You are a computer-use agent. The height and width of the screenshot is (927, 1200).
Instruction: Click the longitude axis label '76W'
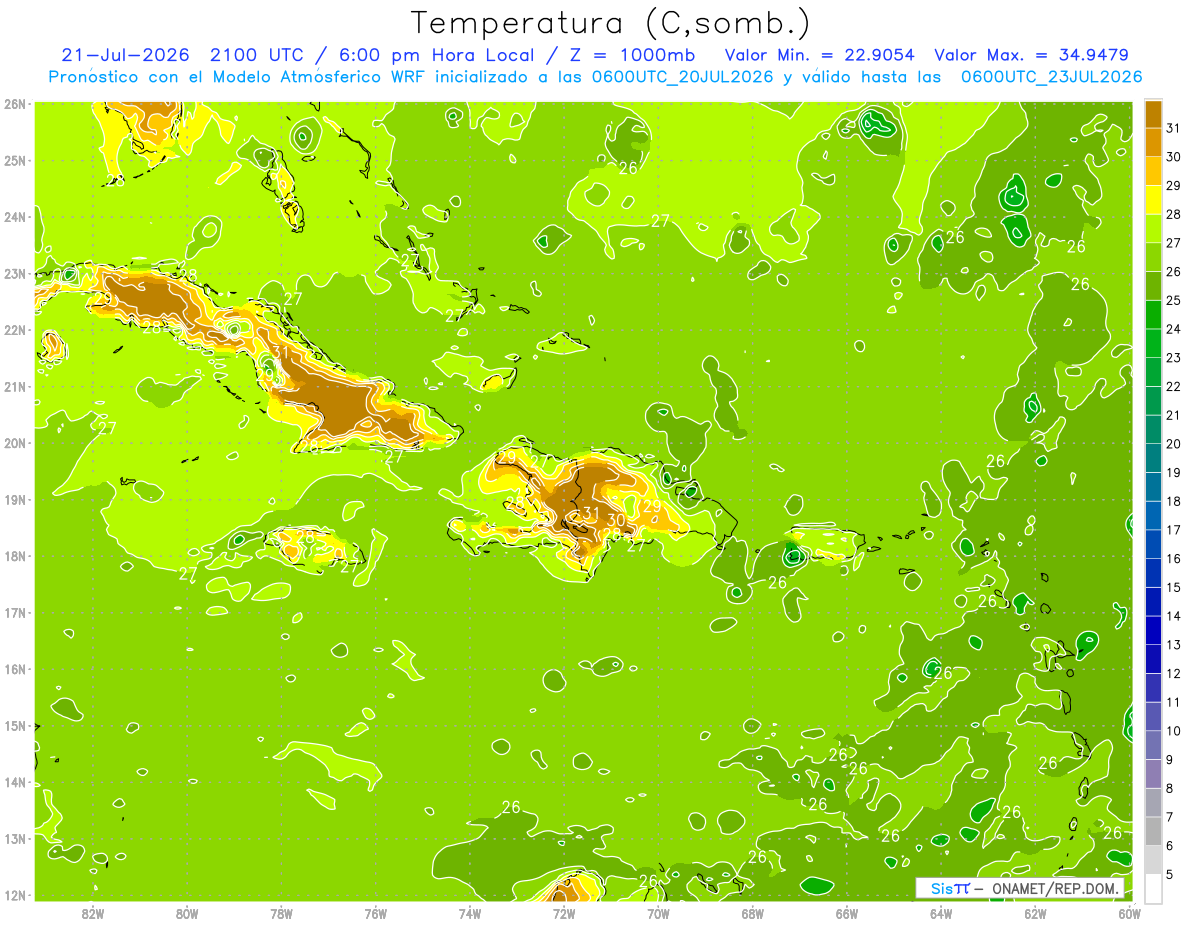point(375,913)
